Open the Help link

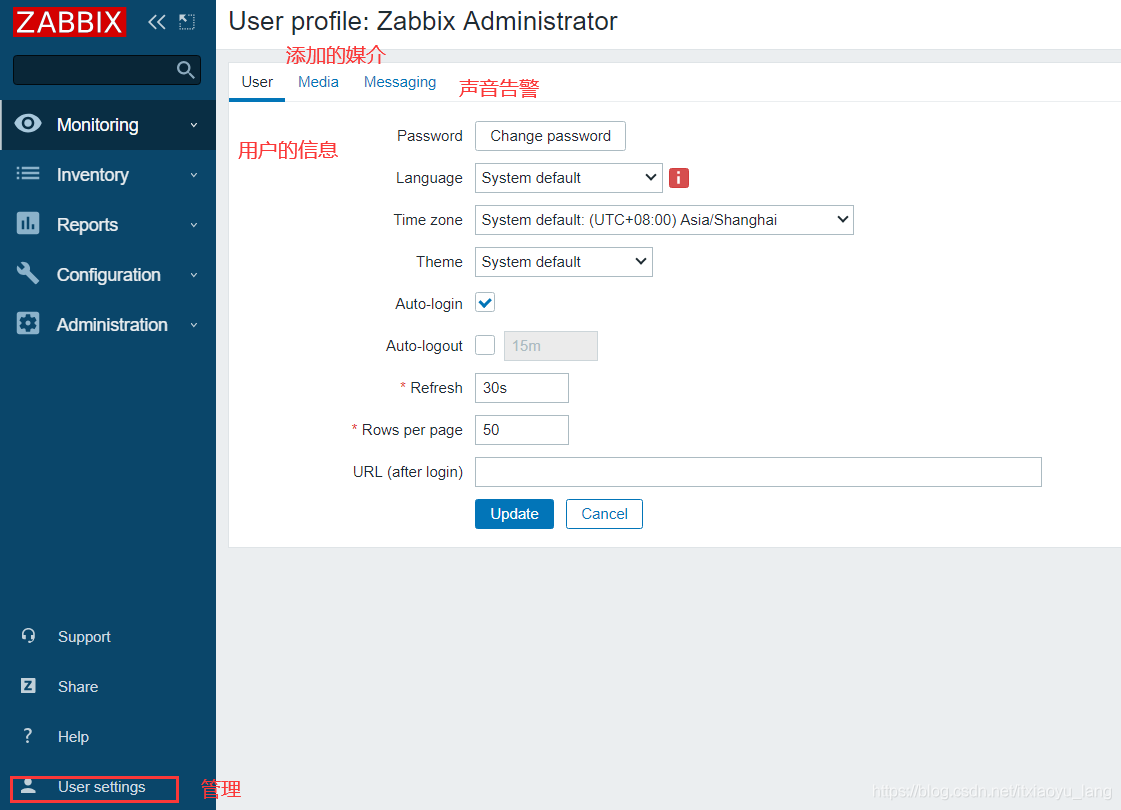(74, 737)
